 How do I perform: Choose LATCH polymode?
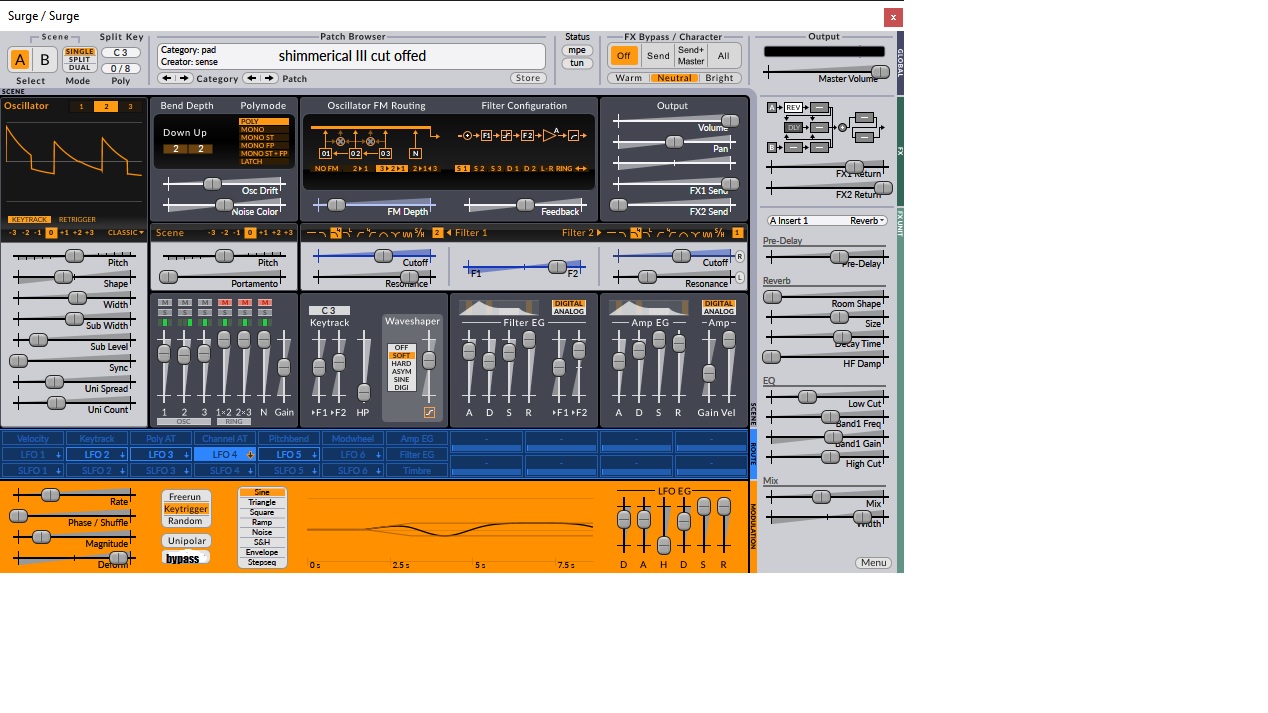(x=264, y=162)
